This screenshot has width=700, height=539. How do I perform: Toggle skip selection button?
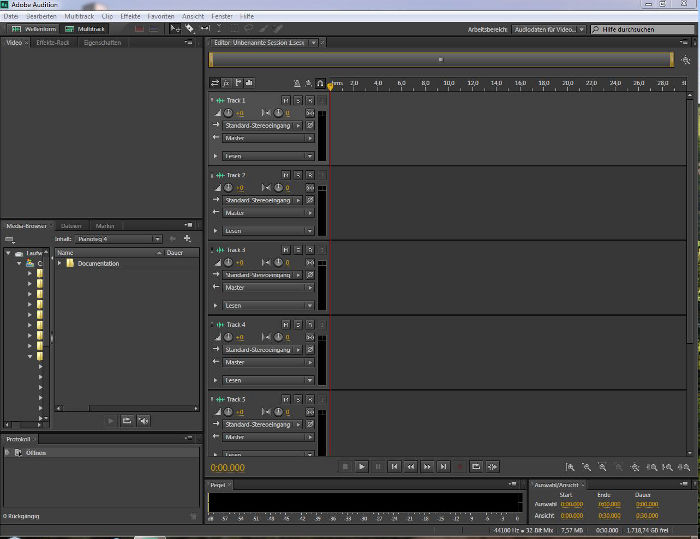492,467
